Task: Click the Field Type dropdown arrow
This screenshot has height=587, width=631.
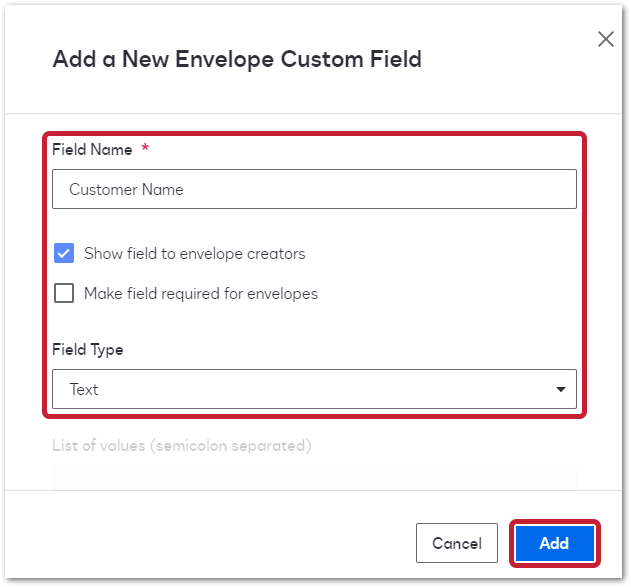Action: tap(561, 389)
